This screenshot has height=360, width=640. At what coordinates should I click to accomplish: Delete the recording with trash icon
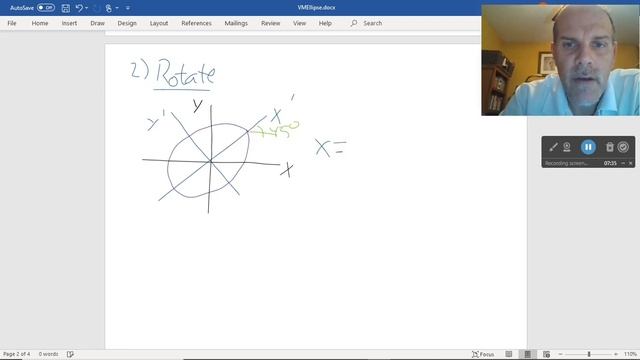tap(609, 147)
